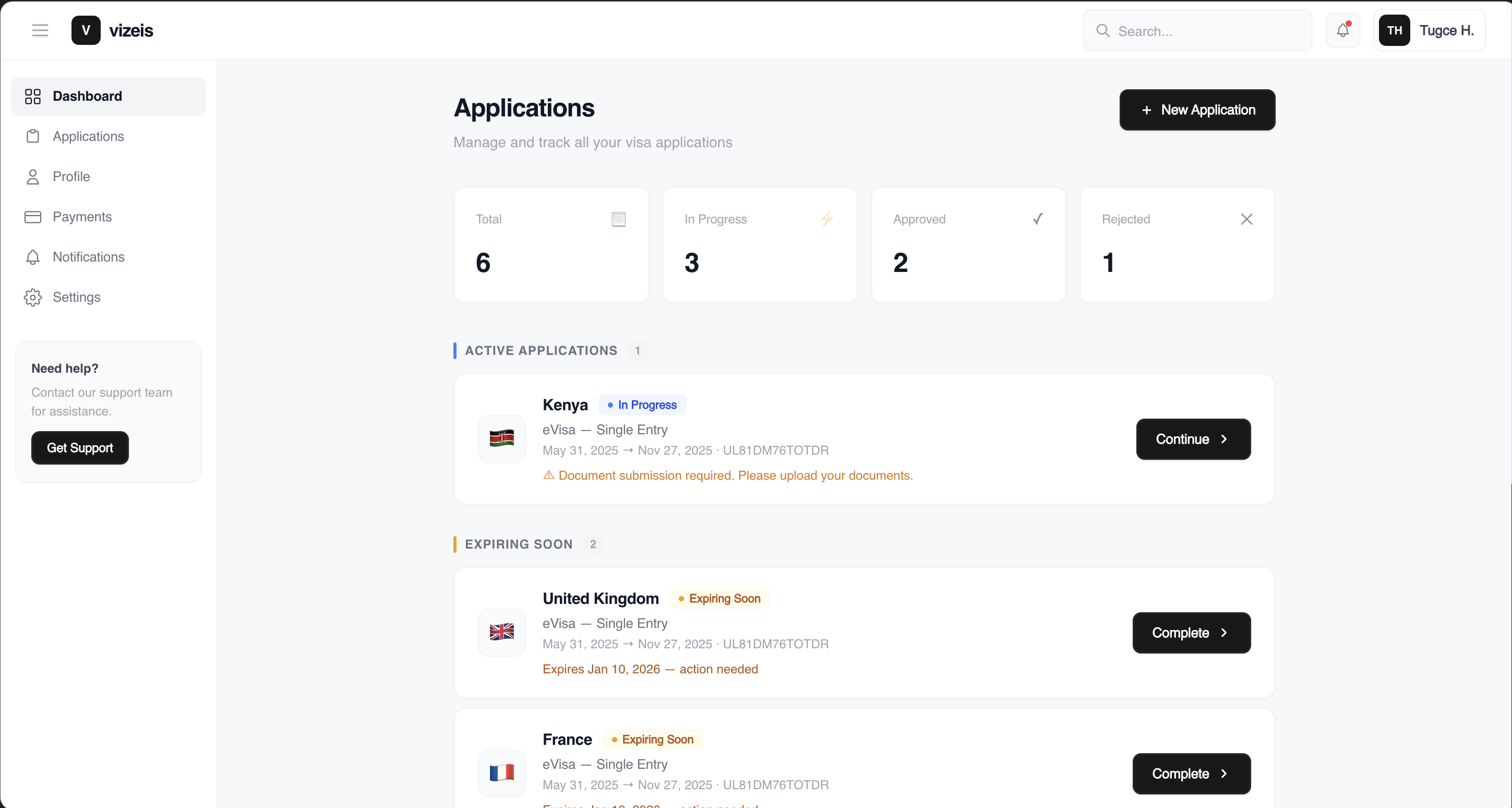The height and width of the screenshot is (808, 1512).
Task: Open the hamburger navigation menu
Action: (x=40, y=30)
